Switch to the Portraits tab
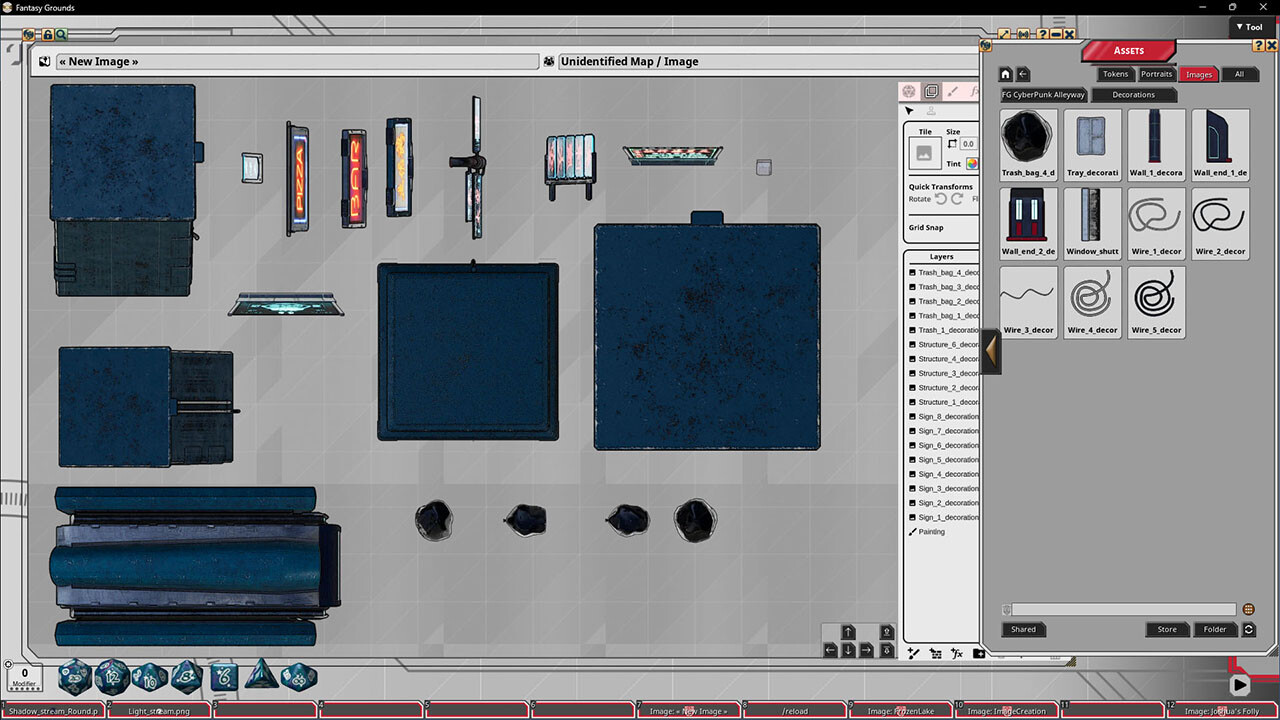 click(x=1156, y=73)
